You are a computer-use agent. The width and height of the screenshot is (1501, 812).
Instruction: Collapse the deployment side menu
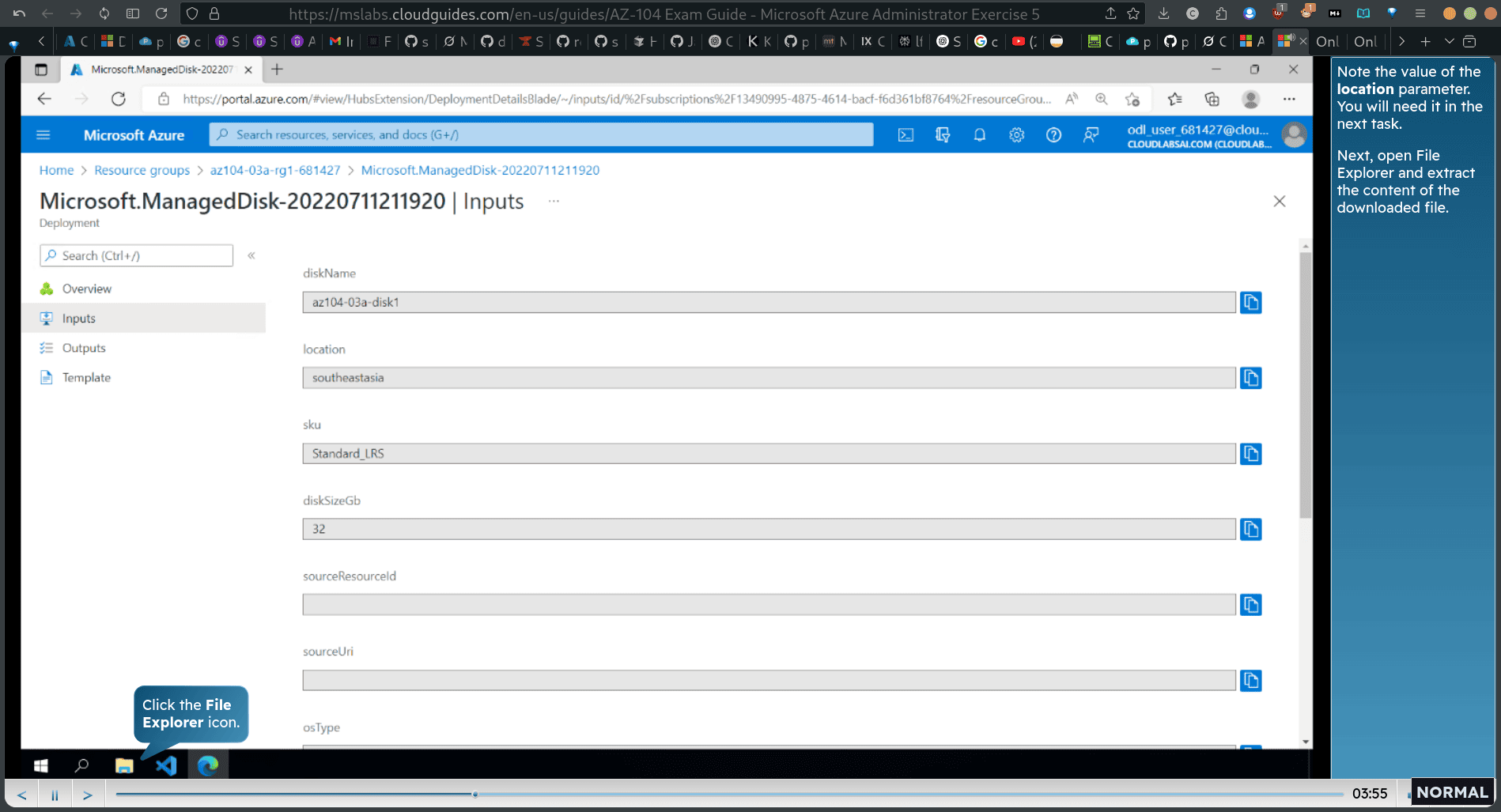[x=251, y=255]
